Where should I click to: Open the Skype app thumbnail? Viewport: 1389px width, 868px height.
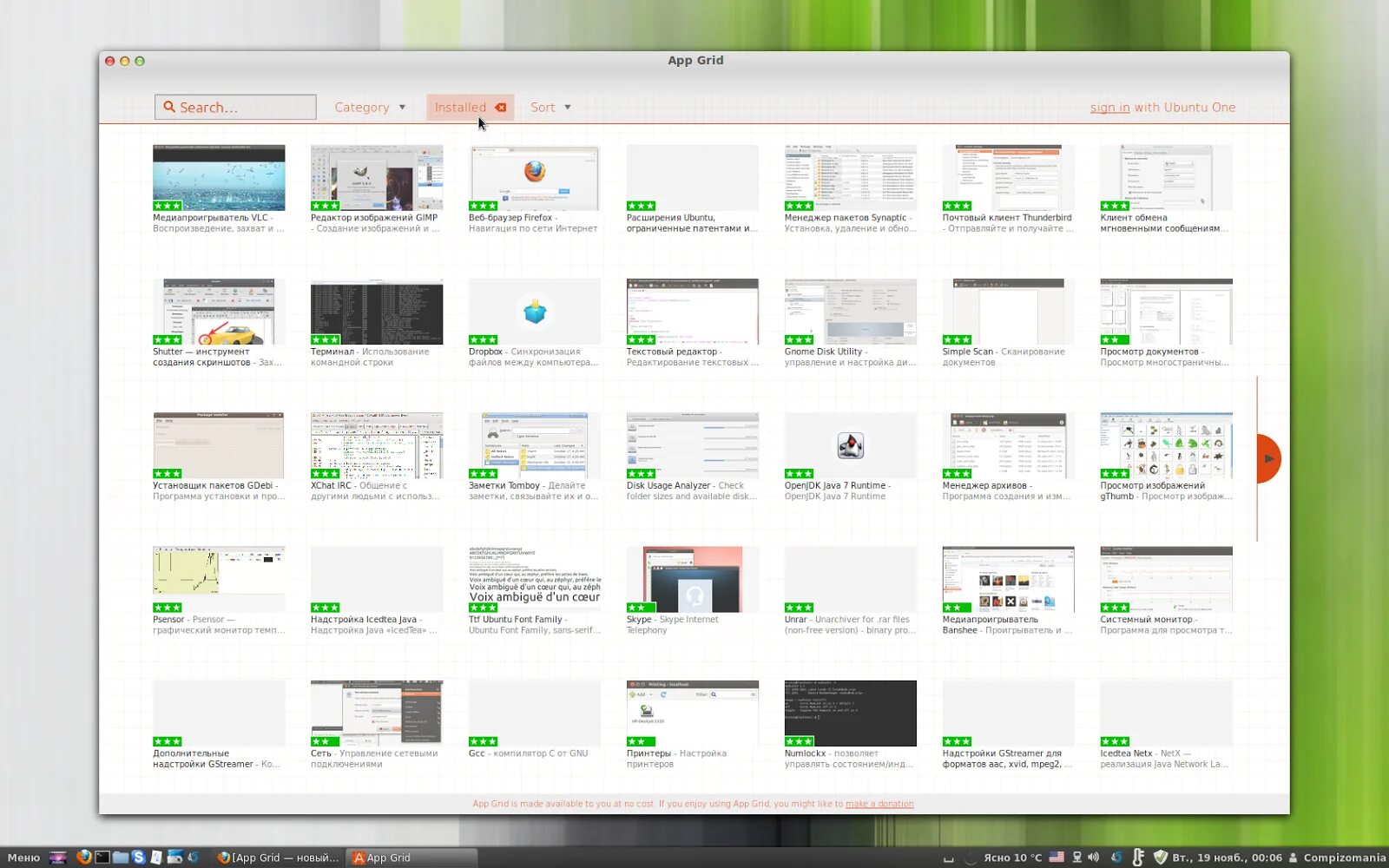tap(693, 579)
